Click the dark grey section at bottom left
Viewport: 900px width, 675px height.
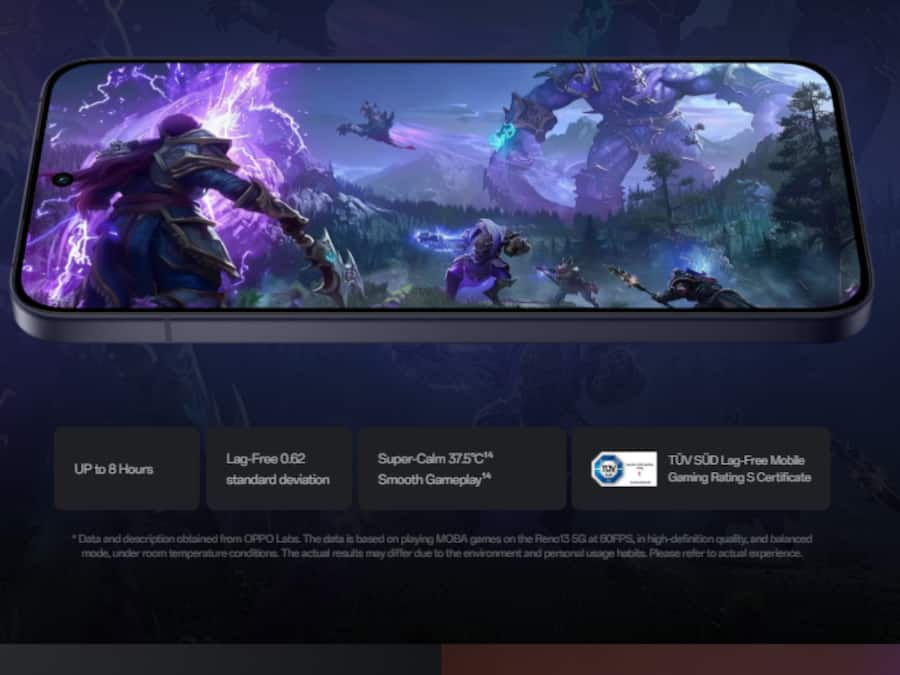click(220, 659)
